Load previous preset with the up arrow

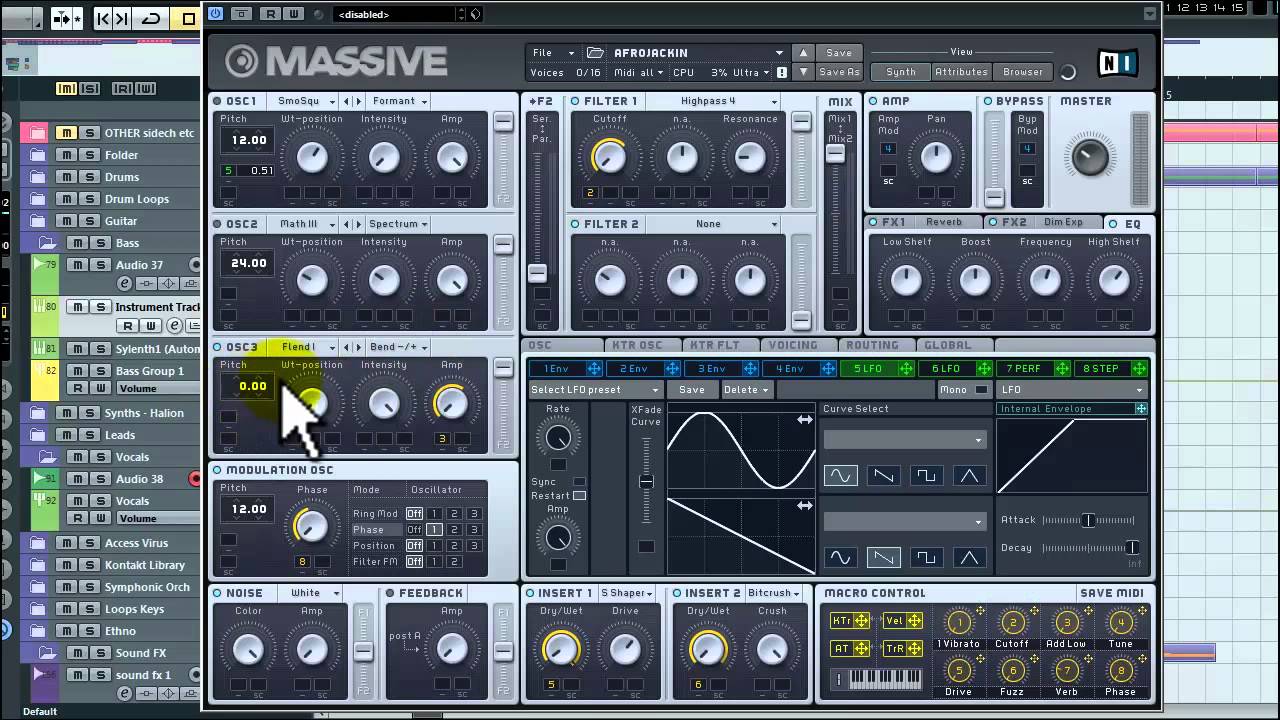[803, 53]
